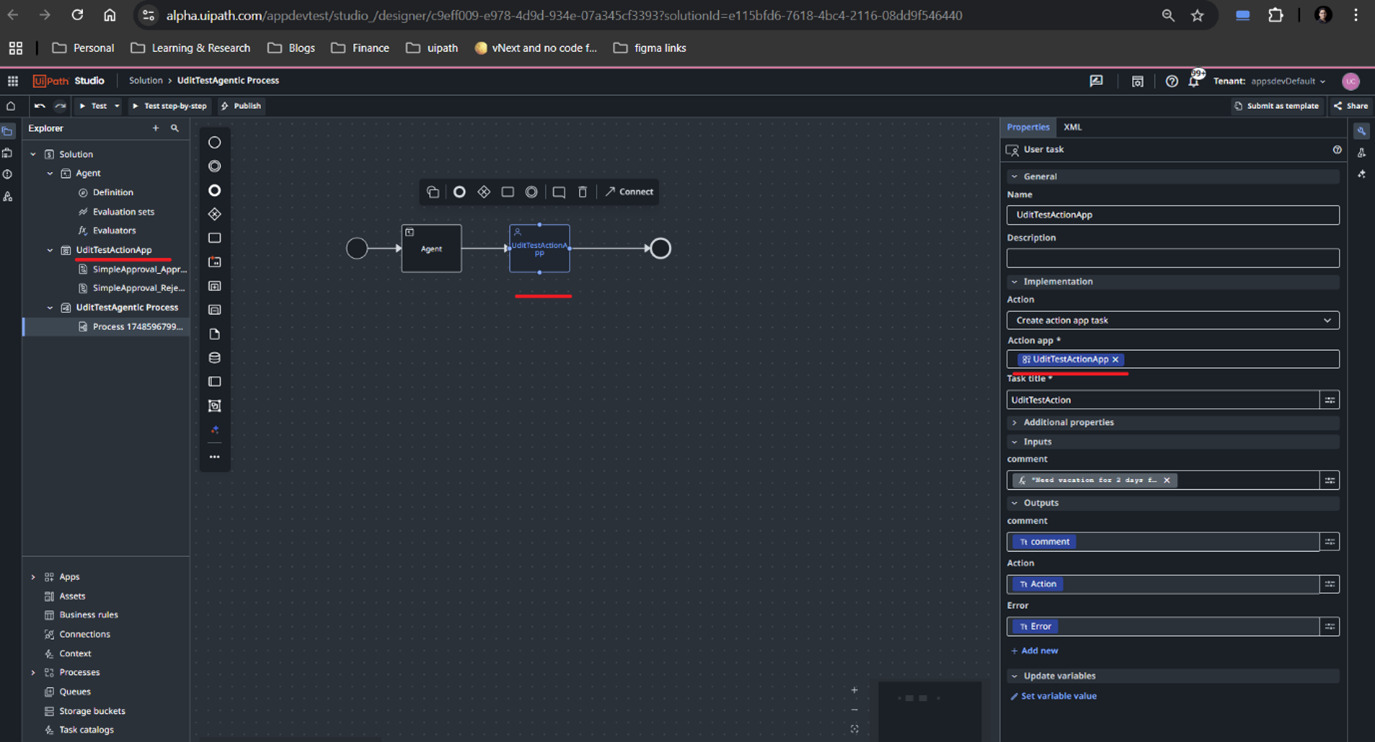Select the gateway diamond in the palette
Screen dimensions: 1375x742
(x=214, y=215)
